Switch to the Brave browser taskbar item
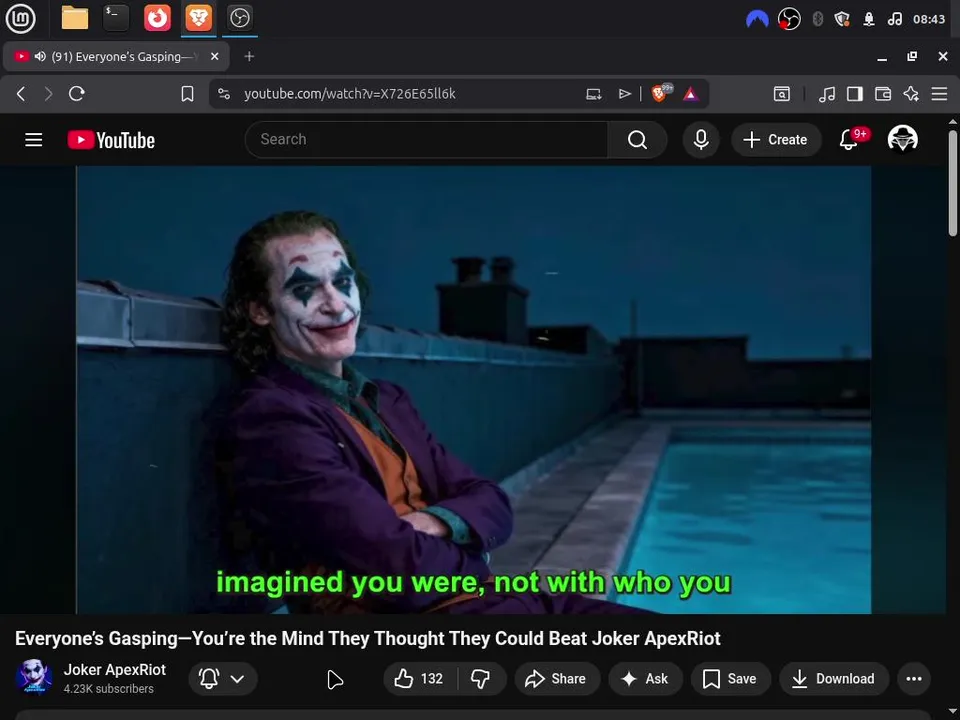The width and height of the screenshot is (960, 720). [198, 18]
